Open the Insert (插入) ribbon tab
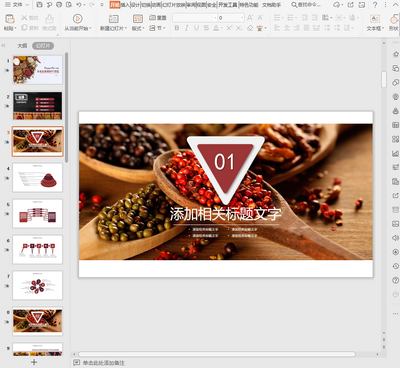The height and width of the screenshot is (368, 400). pos(125,5)
